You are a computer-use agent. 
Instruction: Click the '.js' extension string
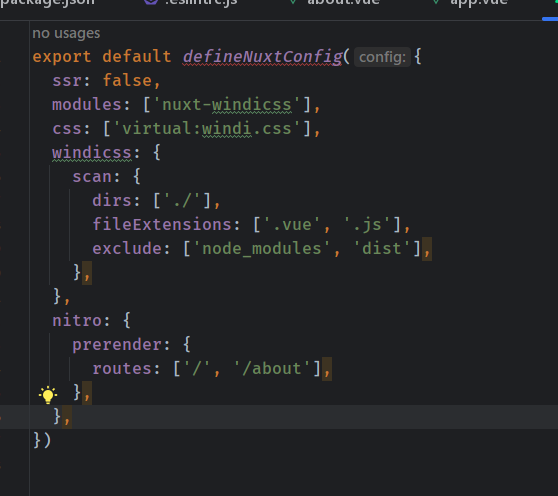tap(367, 225)
